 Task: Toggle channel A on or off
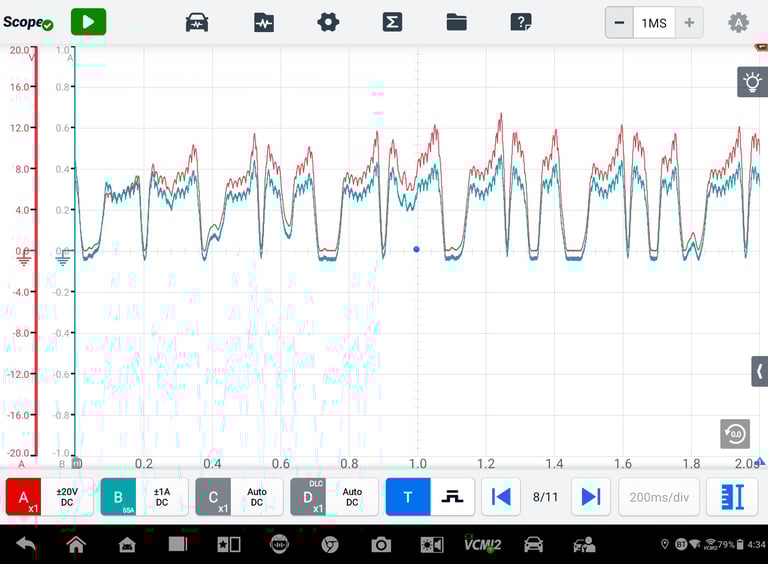[23, 497]
